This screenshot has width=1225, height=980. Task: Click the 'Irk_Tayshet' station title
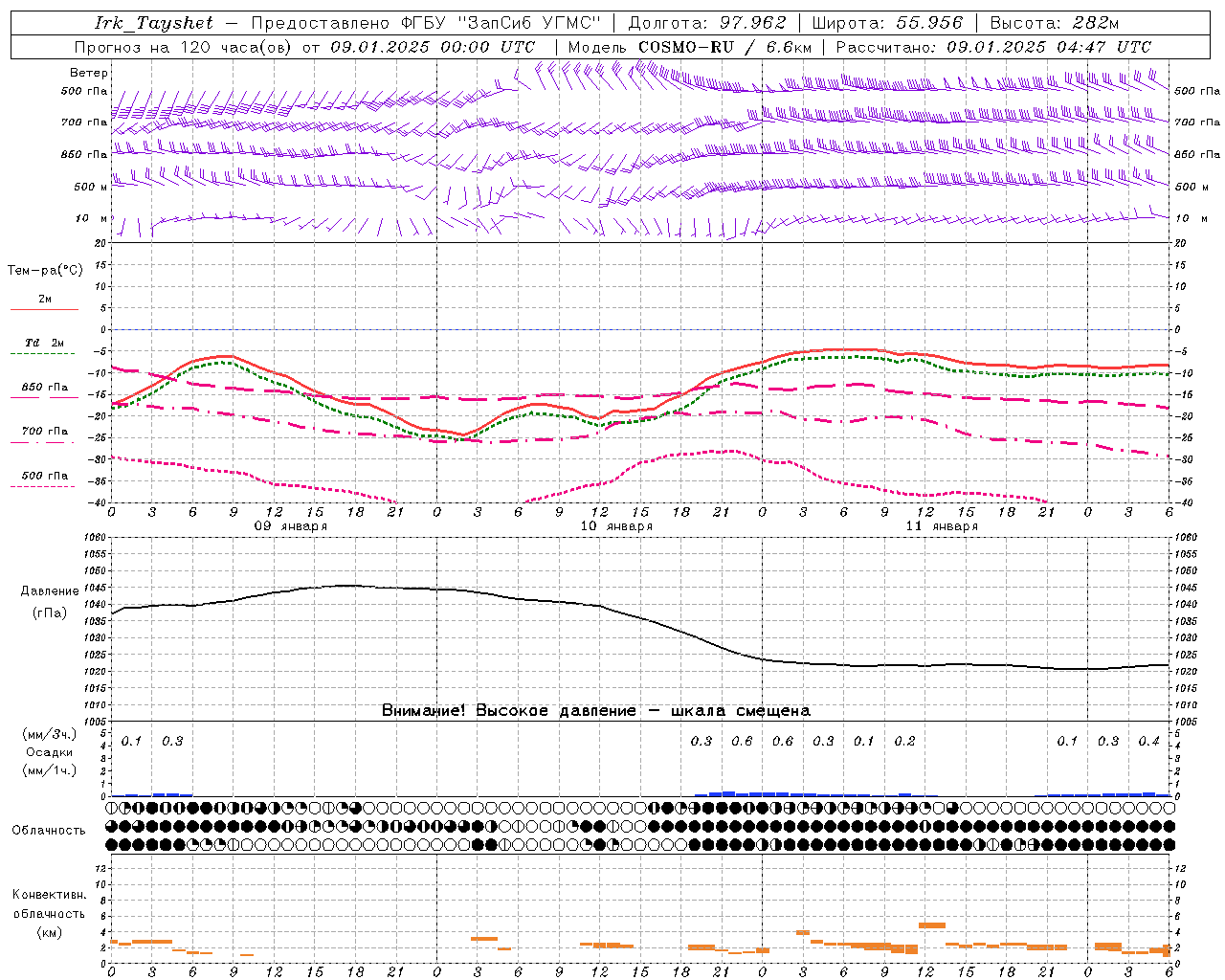[x=154, y=23]
